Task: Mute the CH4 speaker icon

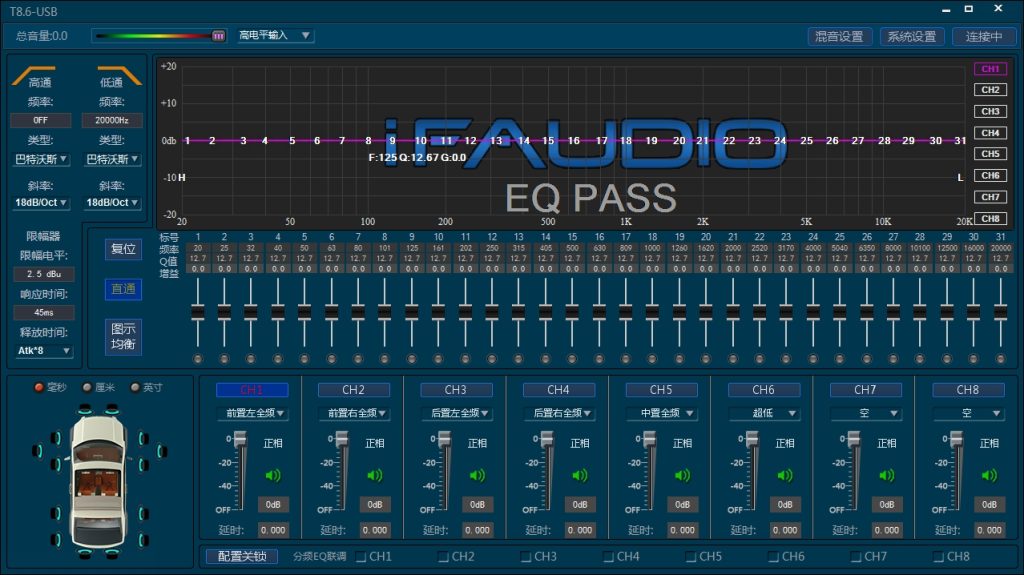Action: click(580, 475)
